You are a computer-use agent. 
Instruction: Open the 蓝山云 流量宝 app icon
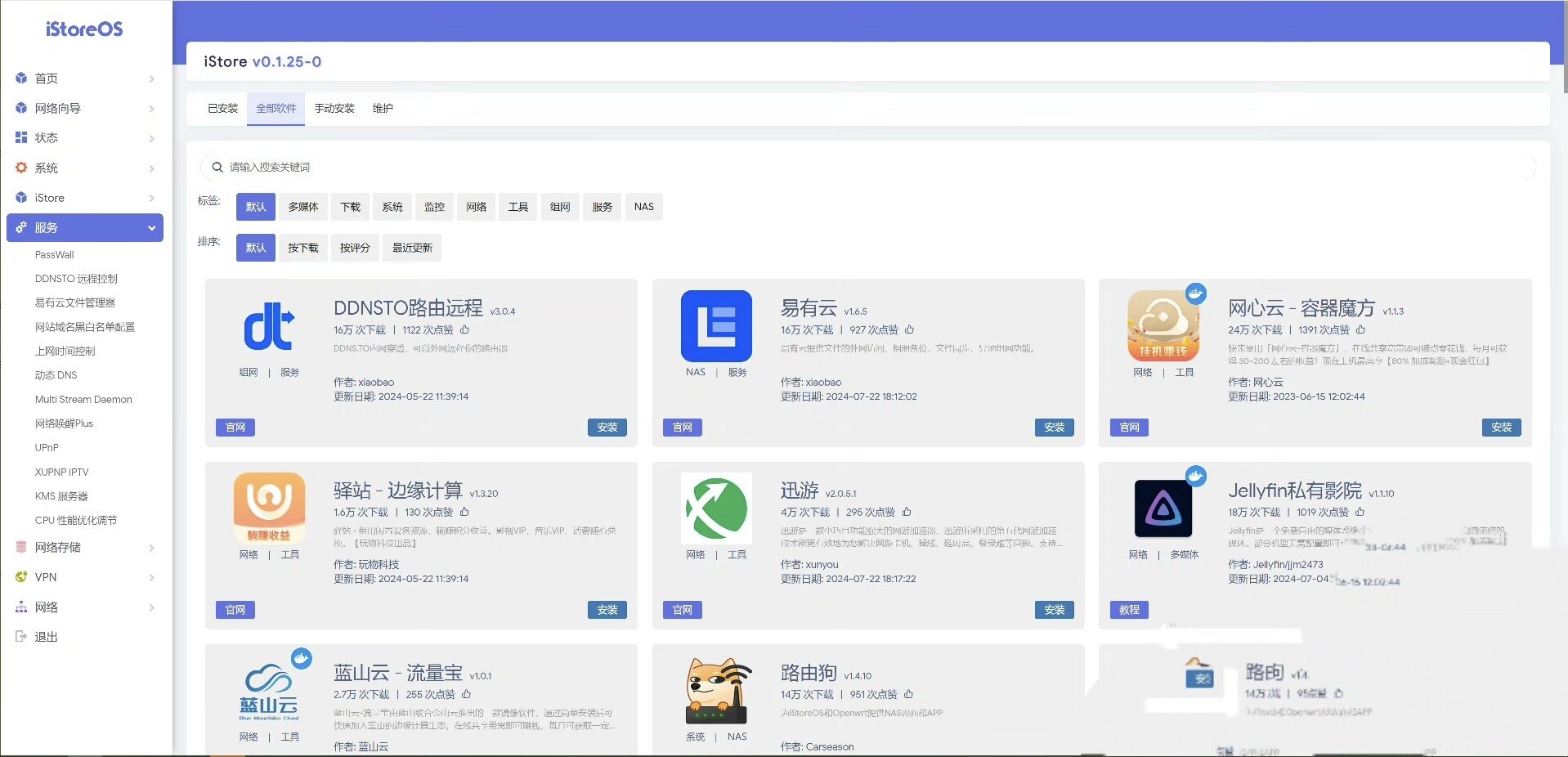(x=269, y=692)
